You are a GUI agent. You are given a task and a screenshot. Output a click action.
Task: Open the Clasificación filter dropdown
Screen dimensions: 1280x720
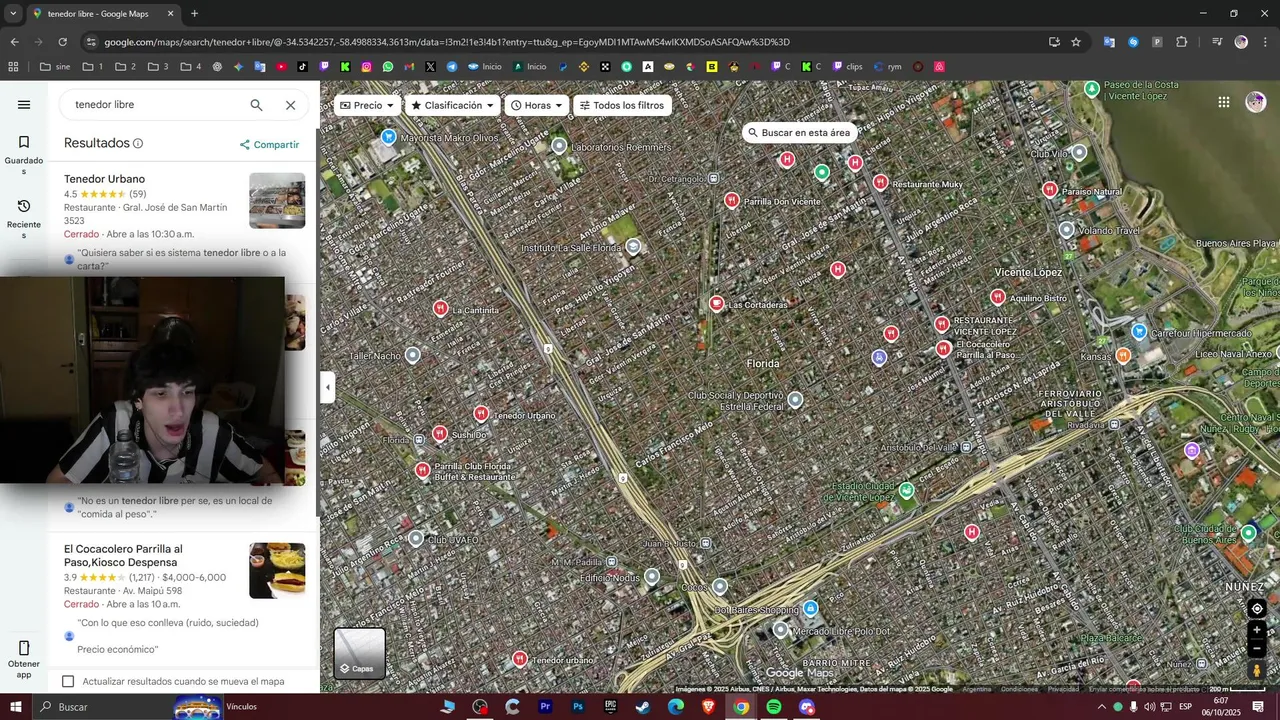(x=453, y=105)
